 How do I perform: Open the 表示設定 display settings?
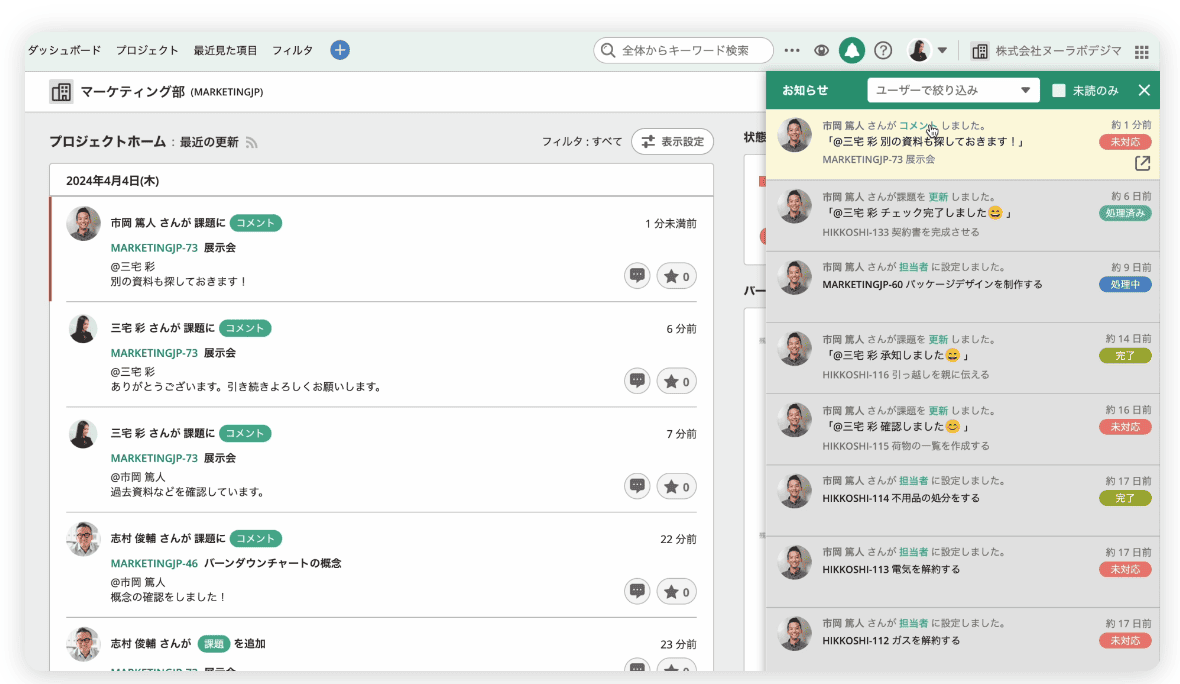[x=673, y=142]
